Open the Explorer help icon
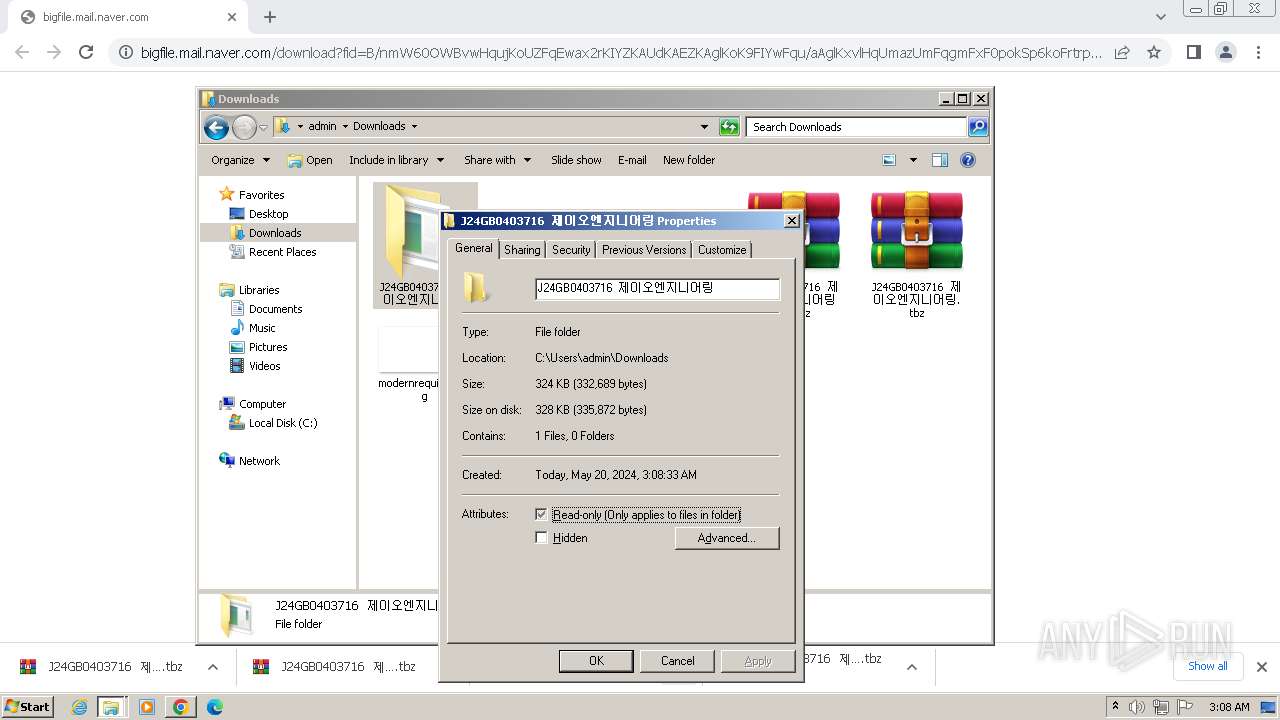Viewport: 1280px width, 720px height. point(967,160)
